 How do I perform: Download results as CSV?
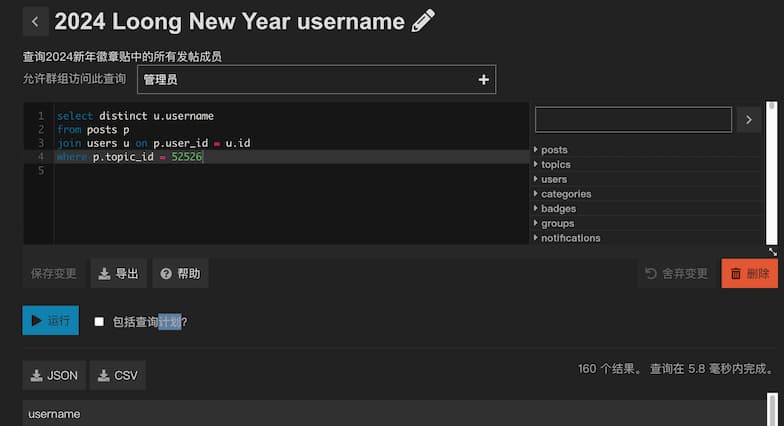[x=117, y=375]
